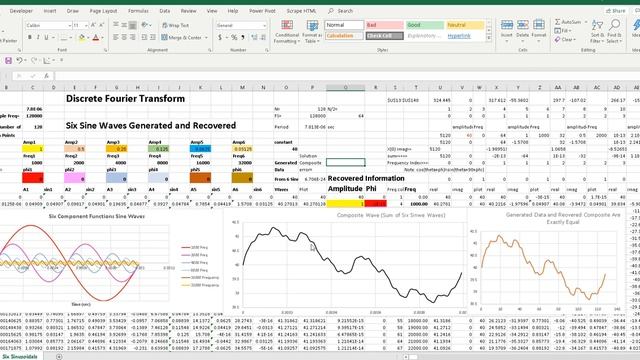
Task: Toggle center horizontal alignment
Action: (124, 38)
